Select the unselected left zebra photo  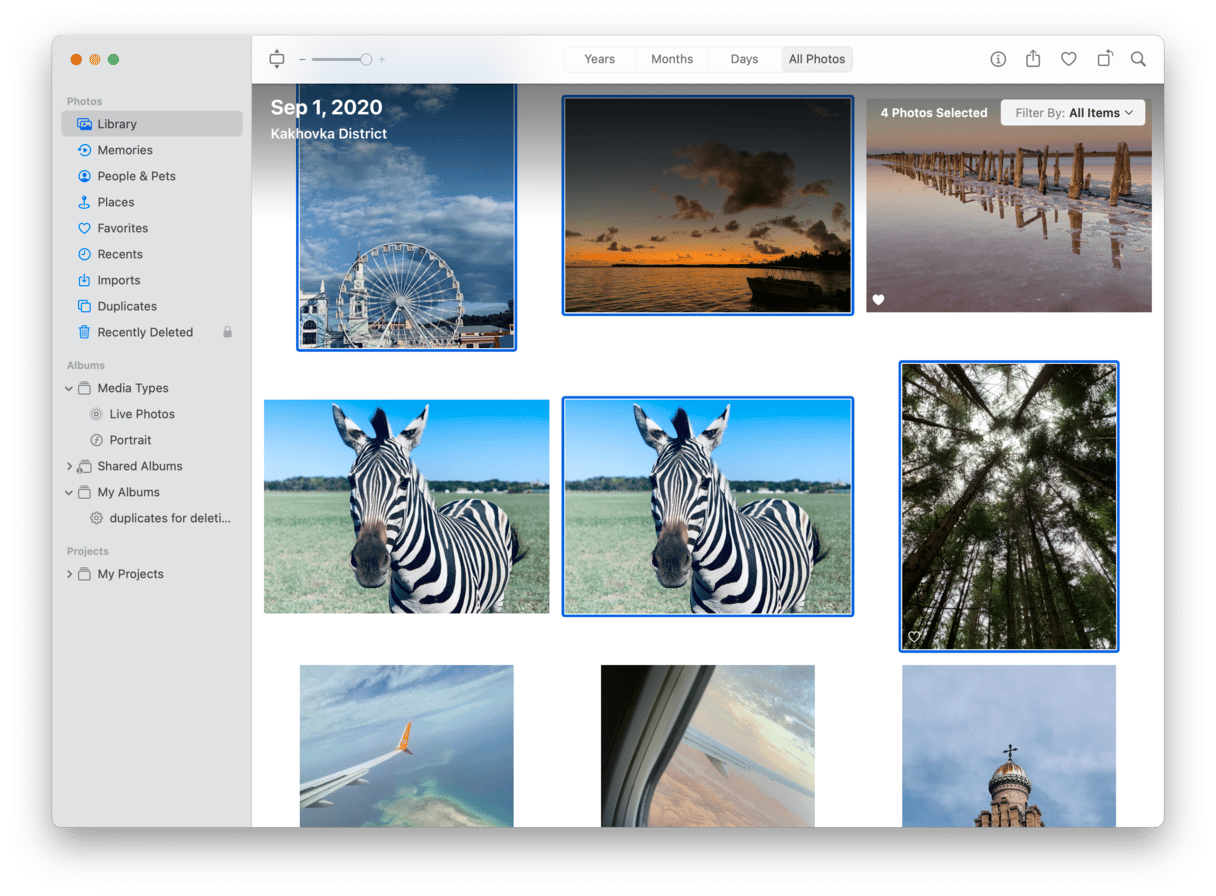[406, 506]
